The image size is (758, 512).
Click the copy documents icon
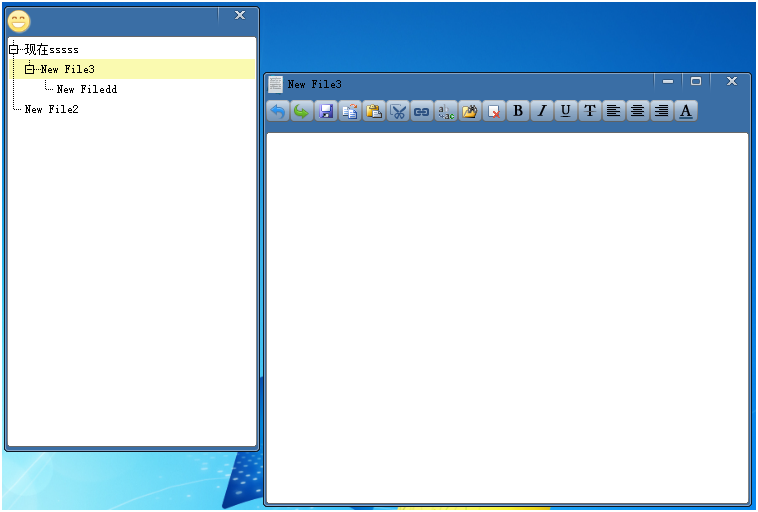pyautogui.click(x=350, y=111)
